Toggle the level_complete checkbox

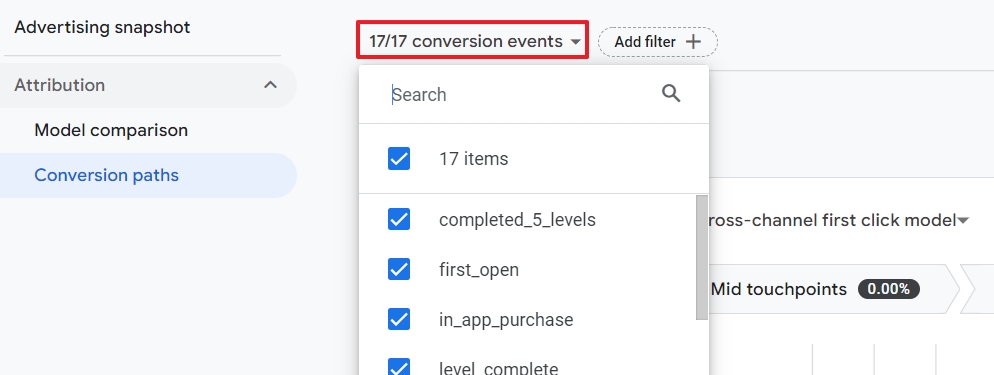coord(399,367)
